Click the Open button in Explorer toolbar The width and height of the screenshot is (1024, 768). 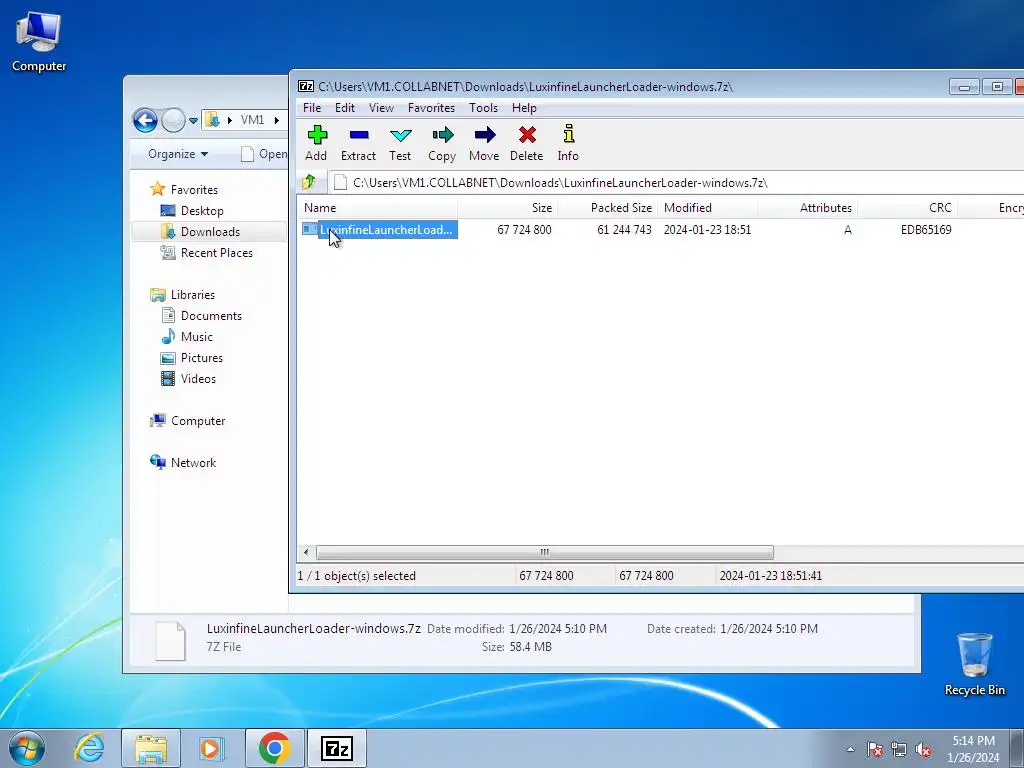point(264,154)
